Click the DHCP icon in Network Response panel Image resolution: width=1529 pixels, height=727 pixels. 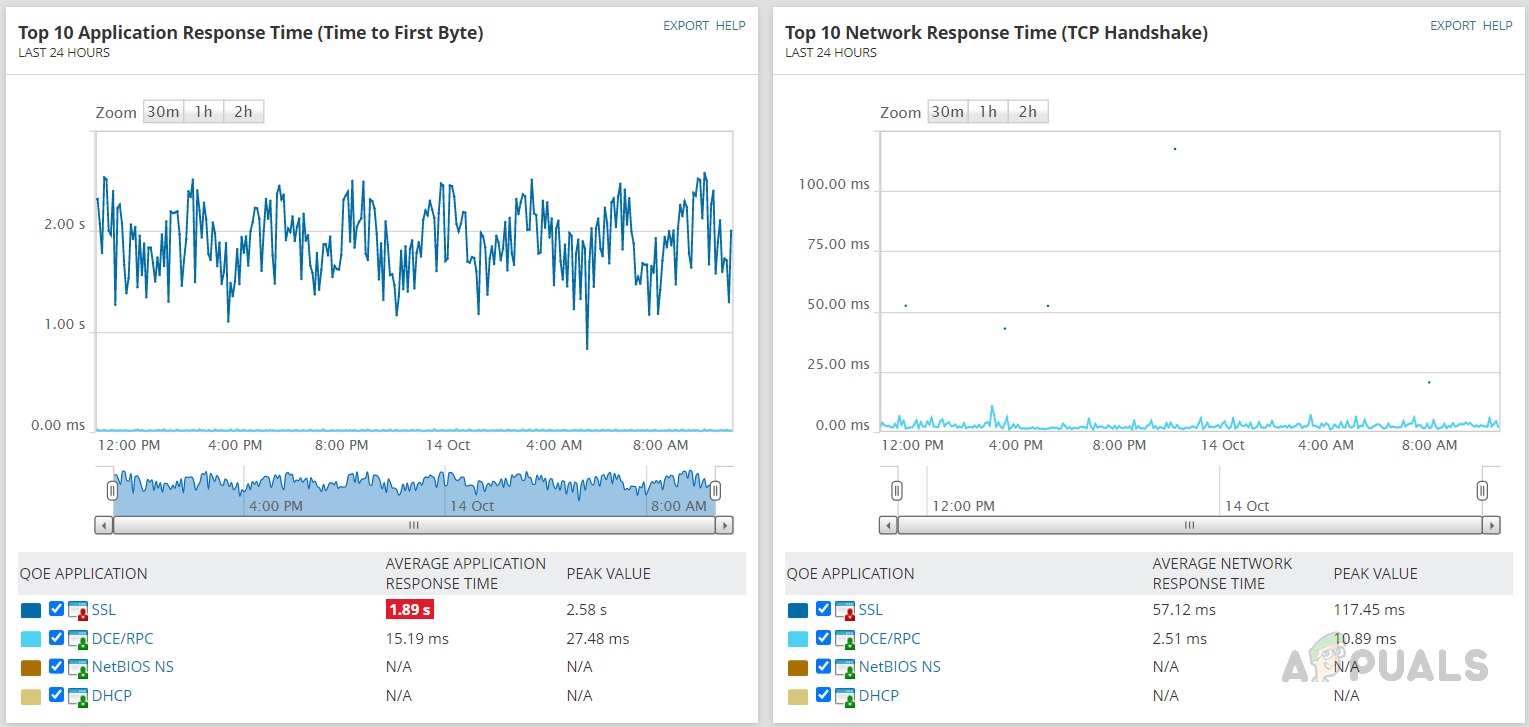click(845, 696)
